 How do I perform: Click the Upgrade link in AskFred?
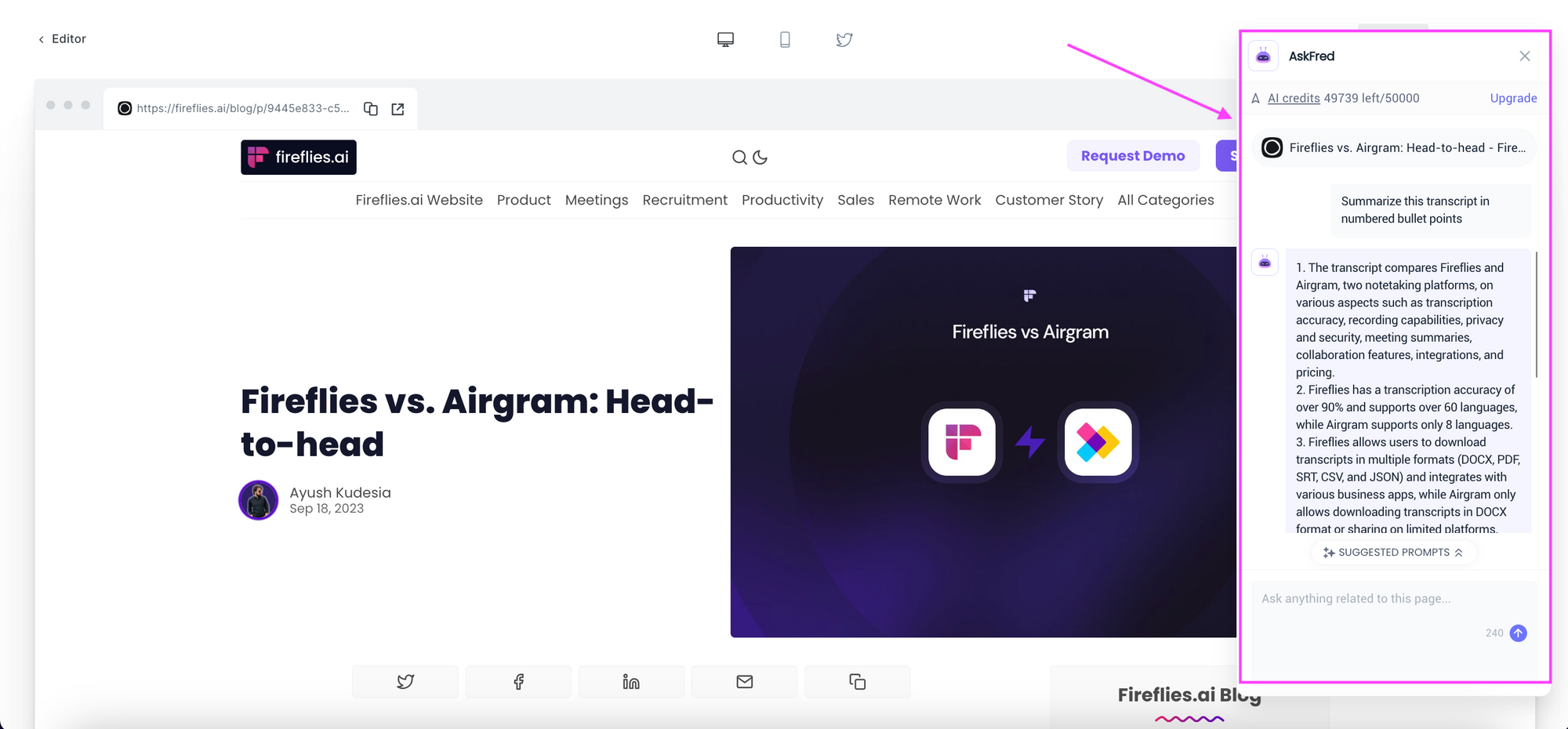1513,98
